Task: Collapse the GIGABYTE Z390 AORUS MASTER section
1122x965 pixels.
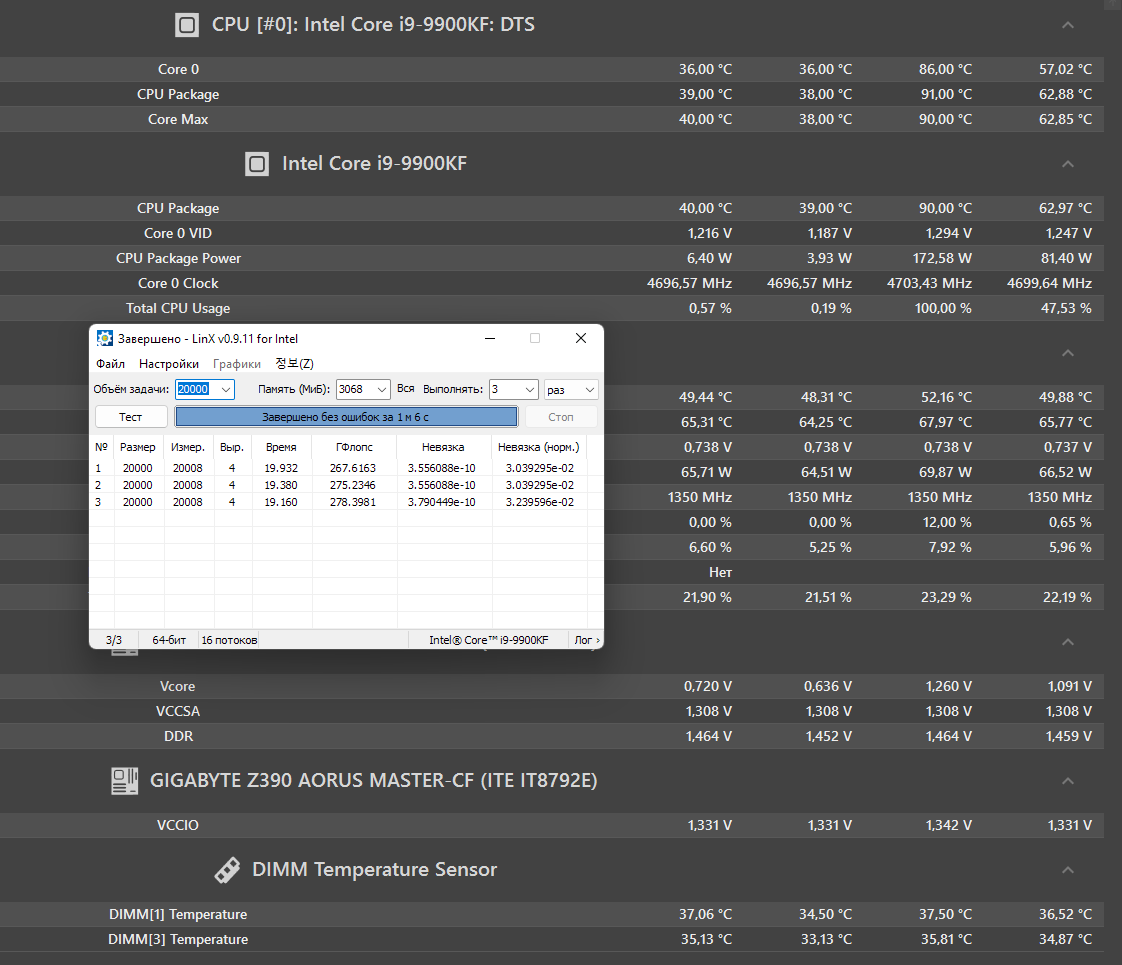Action: [1068, 780]
